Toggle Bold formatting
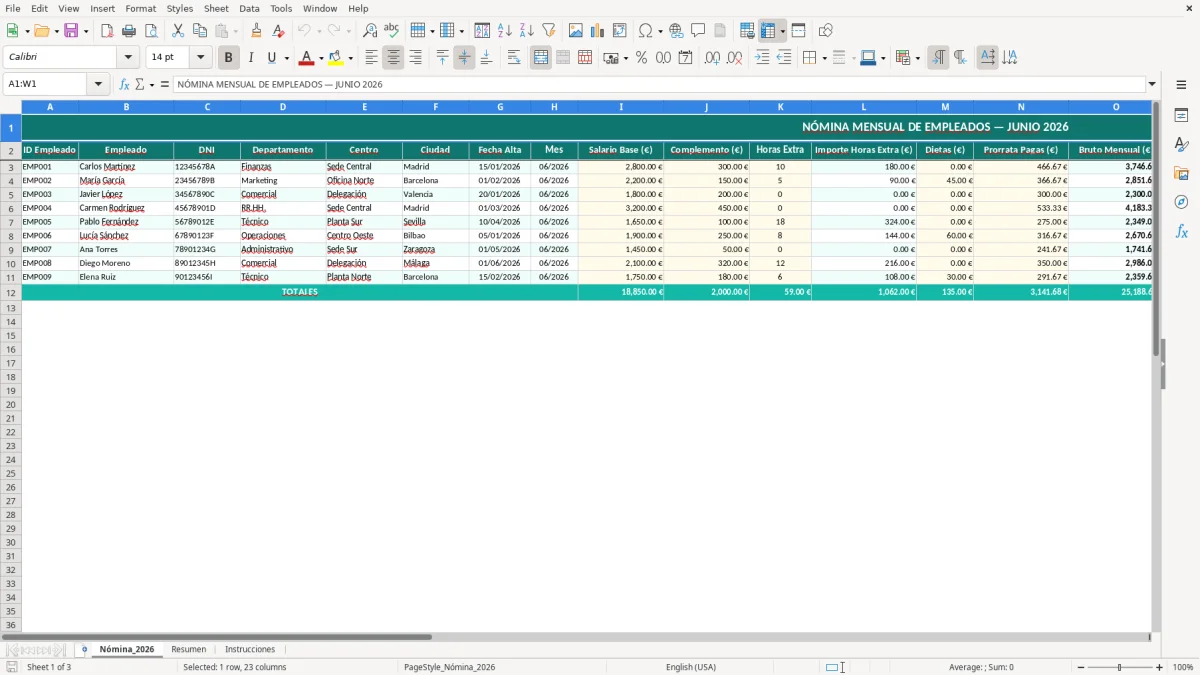Image resolution: width=1200 pixels, height=675 pixels. [x=229, y=58]
